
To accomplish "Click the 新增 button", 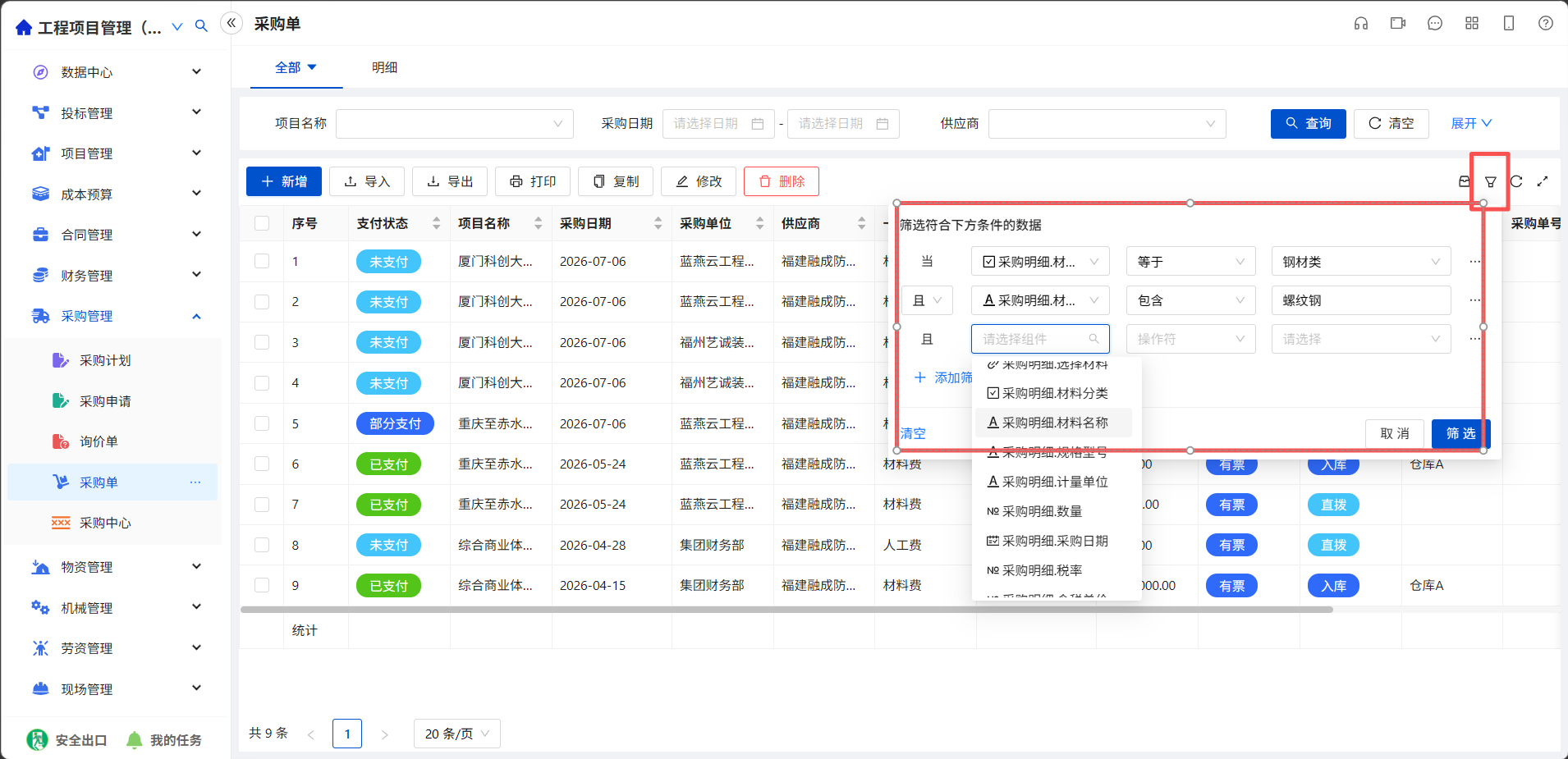I will pyautogui.click(x=284, y=181).
